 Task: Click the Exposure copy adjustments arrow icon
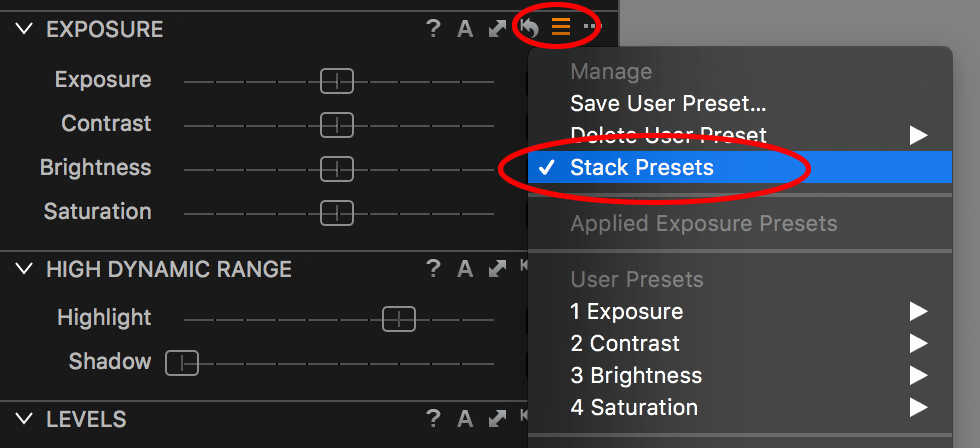[x=498, y=29]
